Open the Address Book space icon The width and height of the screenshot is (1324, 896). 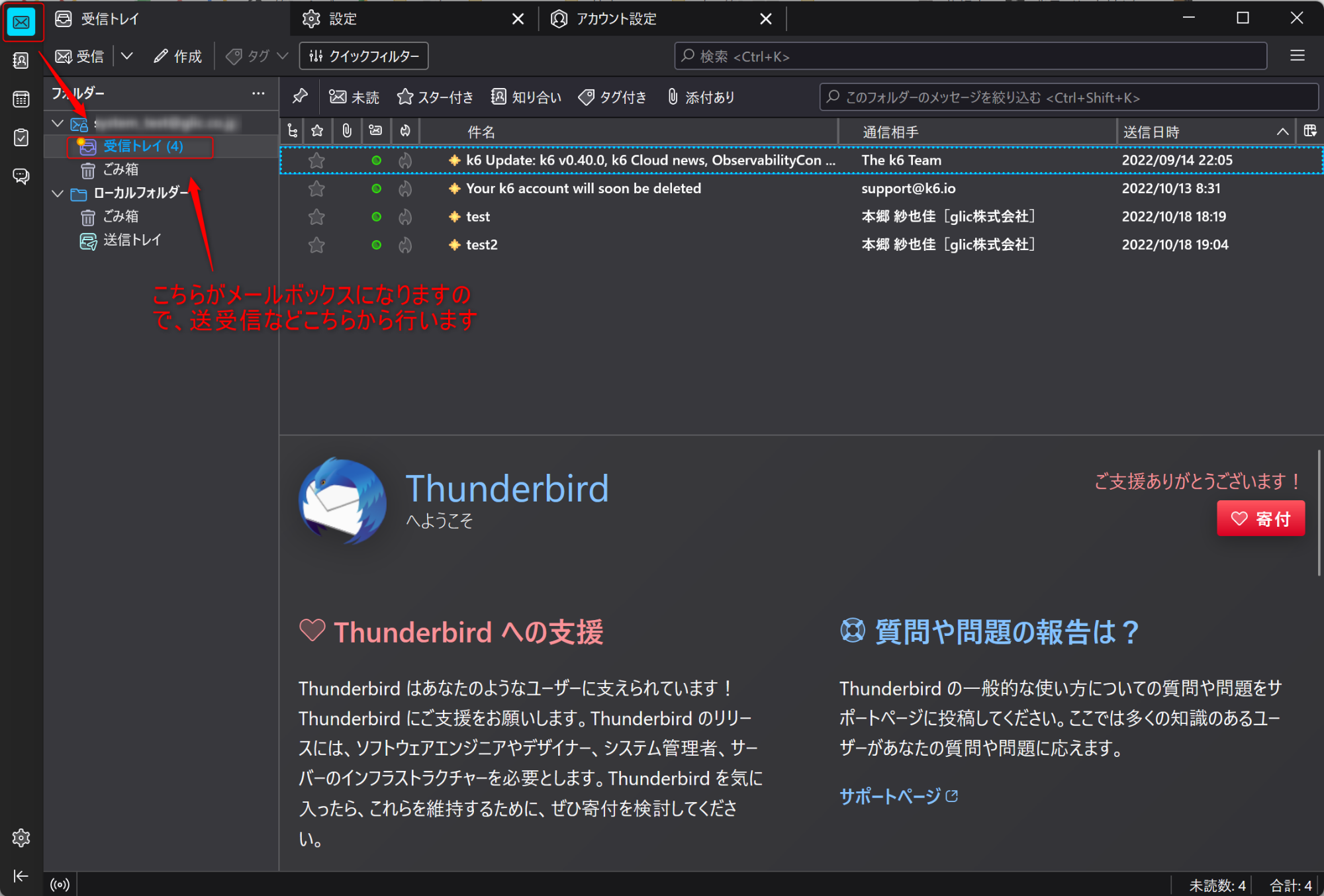click(x=21, y=61)
